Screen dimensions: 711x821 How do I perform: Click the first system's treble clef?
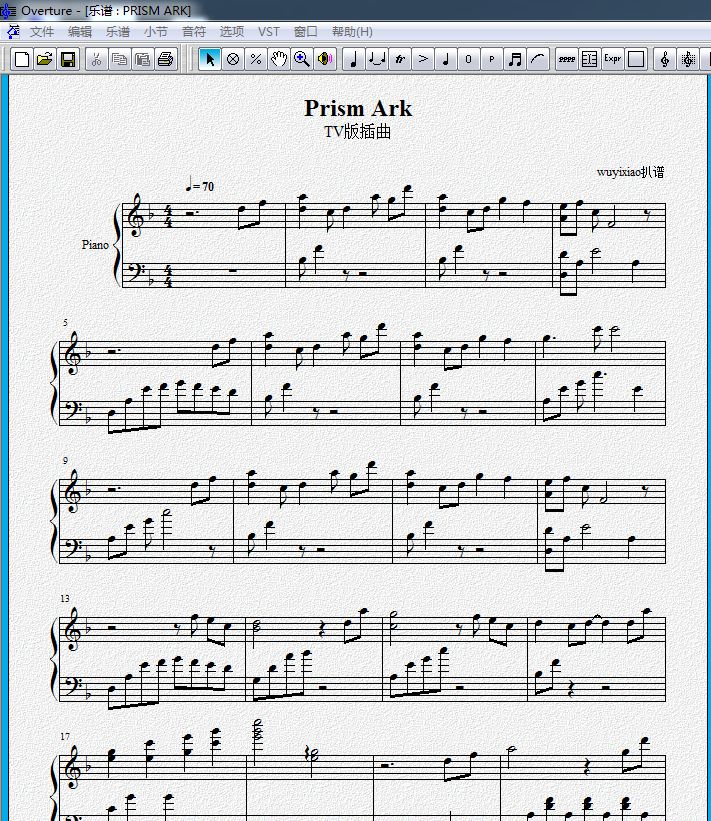pos(136,215)
